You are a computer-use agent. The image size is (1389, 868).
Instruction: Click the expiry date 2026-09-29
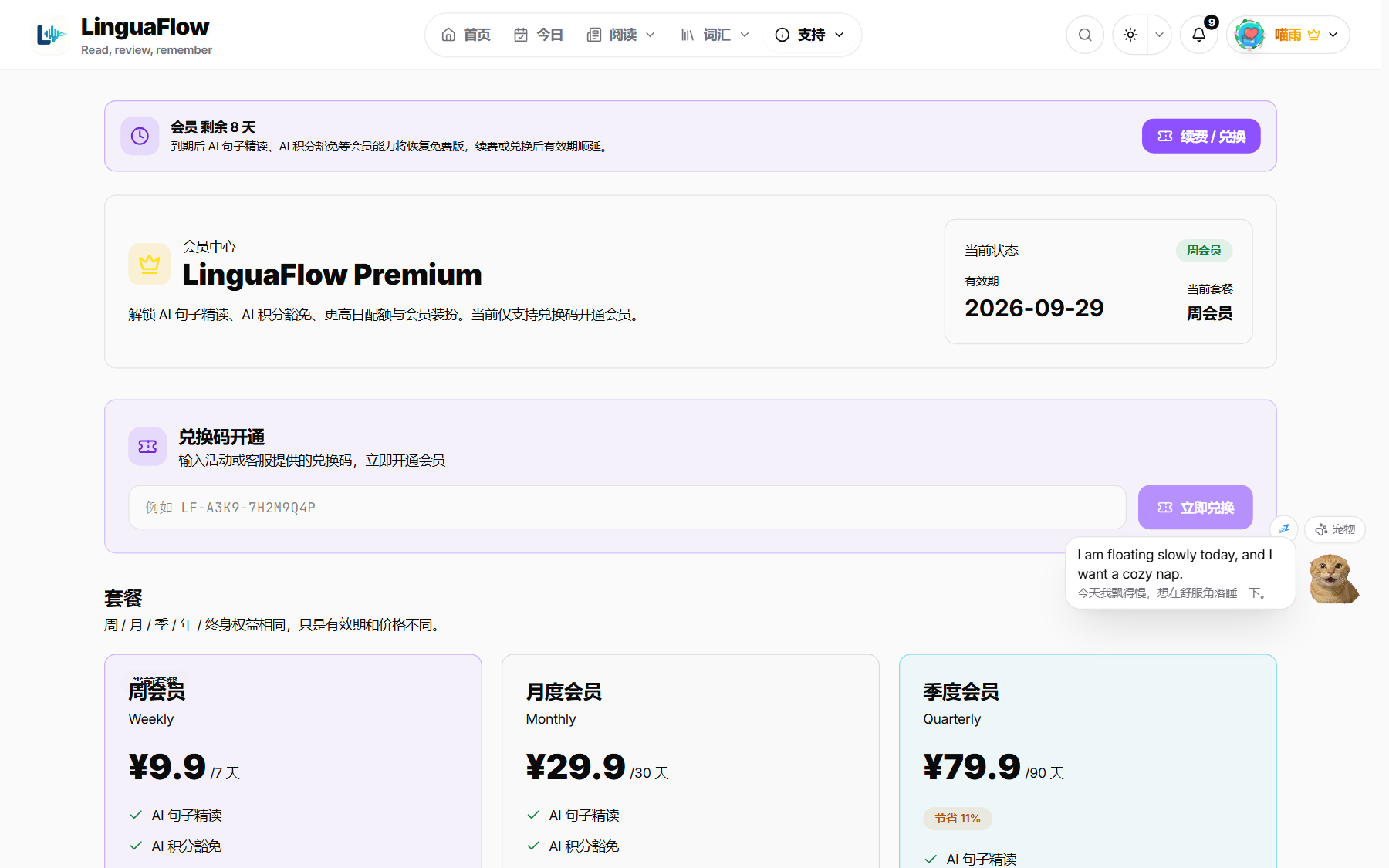(1034, 308)
